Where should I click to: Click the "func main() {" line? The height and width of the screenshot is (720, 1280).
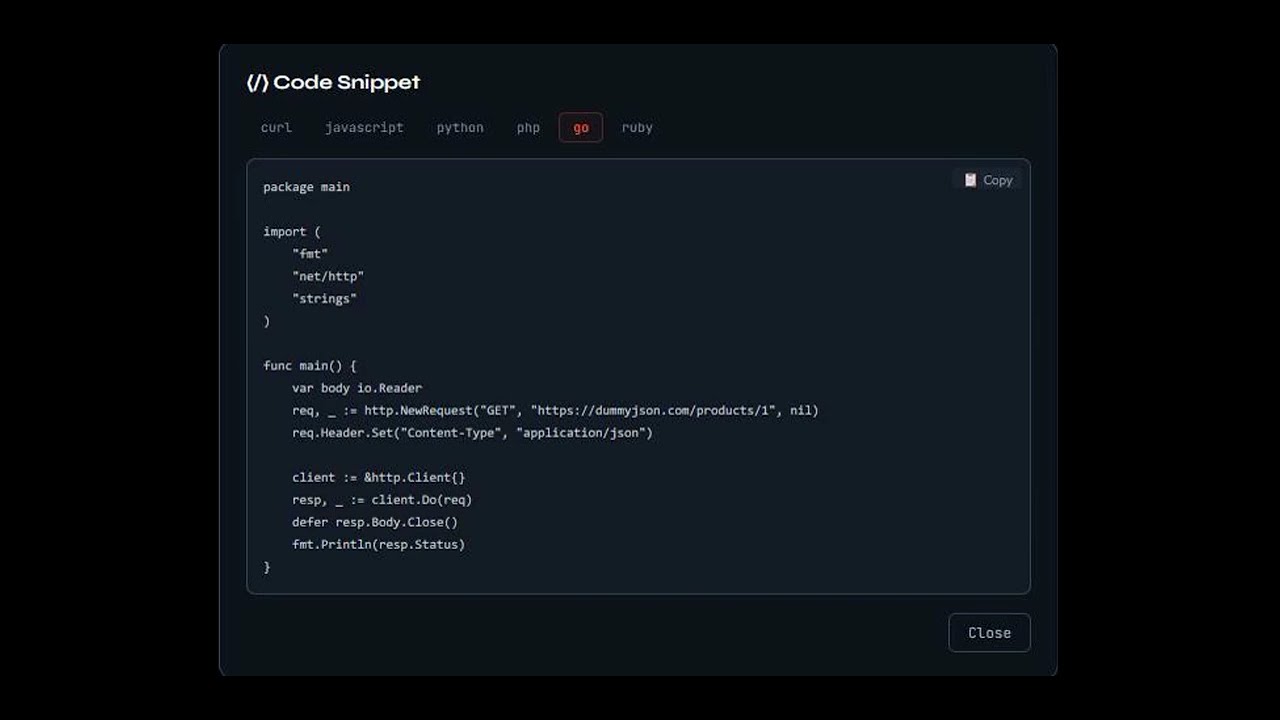point(310,365)
